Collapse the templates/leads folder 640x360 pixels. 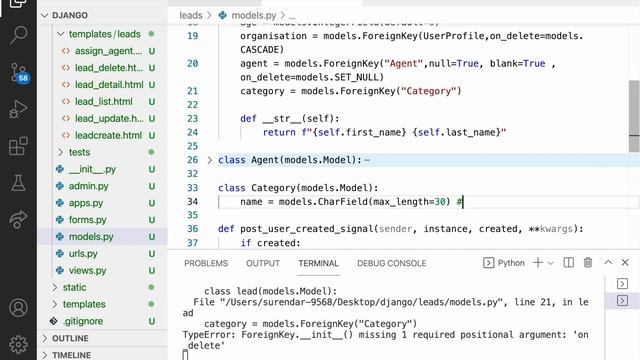tap(60, 34)
